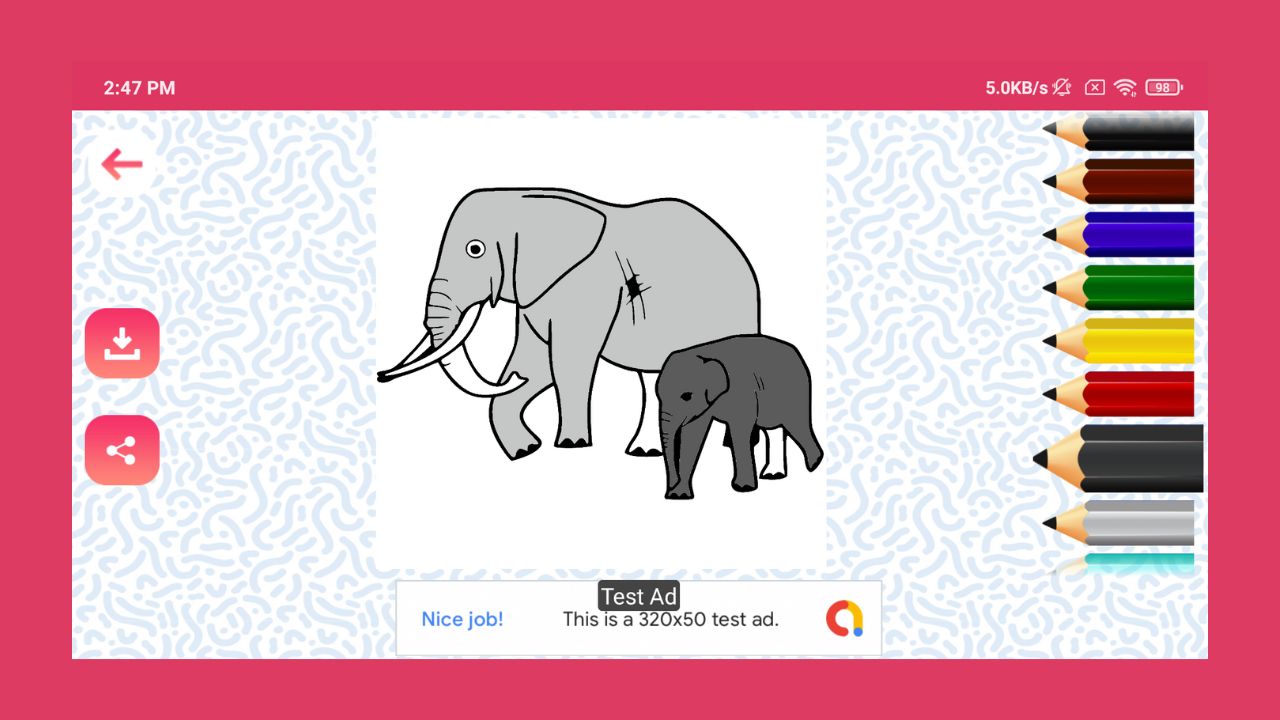The height and width of the screenshot is (720, 1280).
Task: Tap the pink back arrow
Action: [x=122, y=164]
